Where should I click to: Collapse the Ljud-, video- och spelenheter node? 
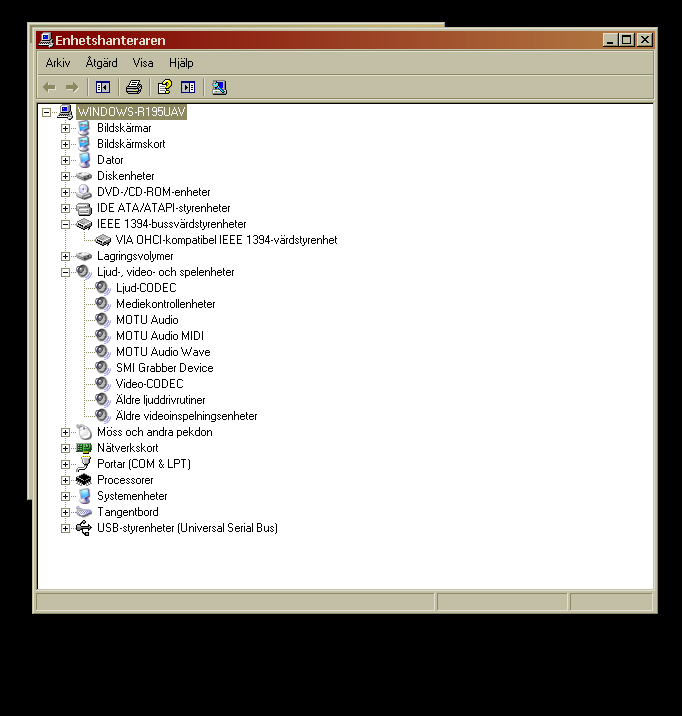[65, 272]
